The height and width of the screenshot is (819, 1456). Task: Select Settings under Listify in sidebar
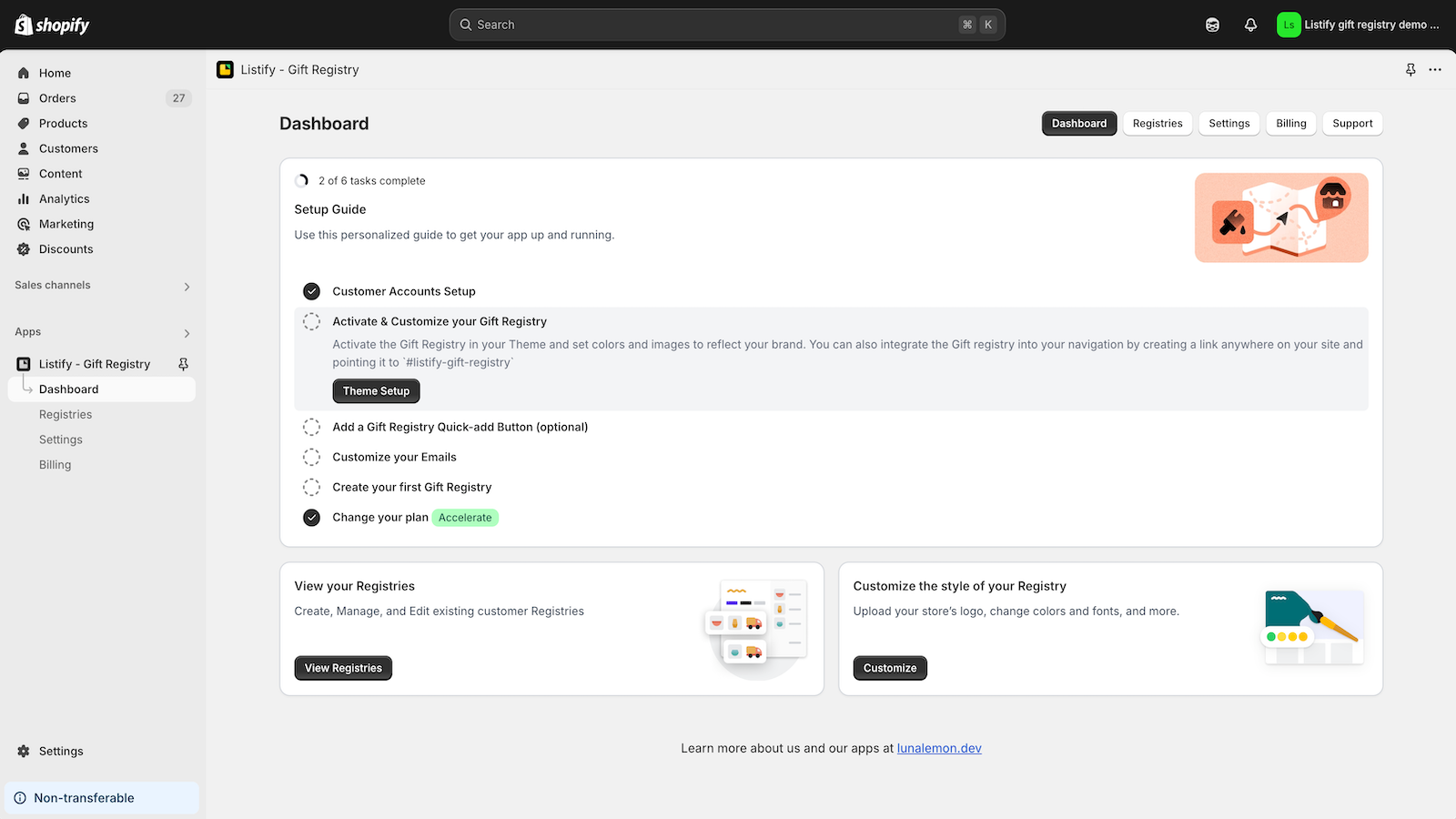click(x=61, y=440)
